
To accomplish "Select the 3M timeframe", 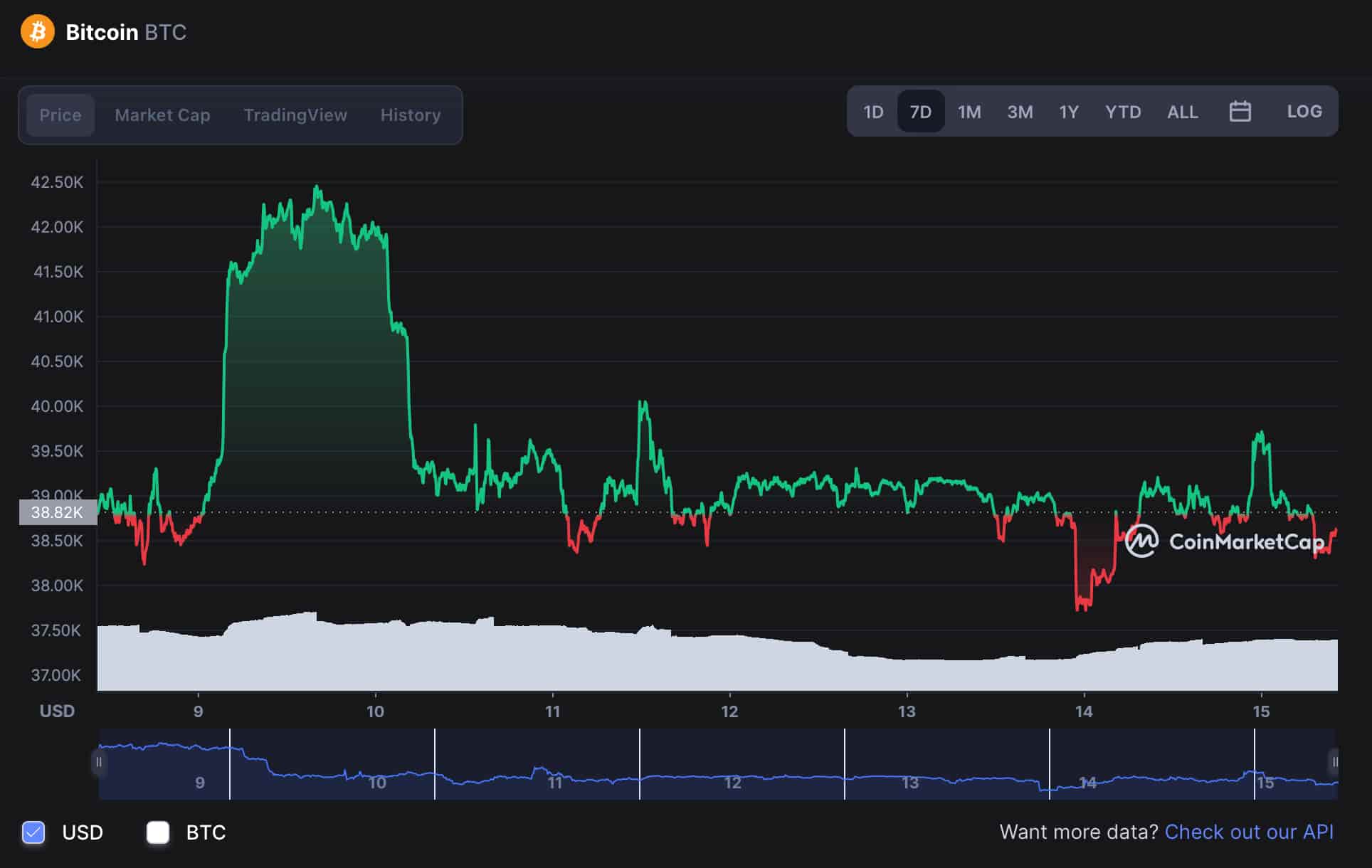I will tap(1019, 112).
